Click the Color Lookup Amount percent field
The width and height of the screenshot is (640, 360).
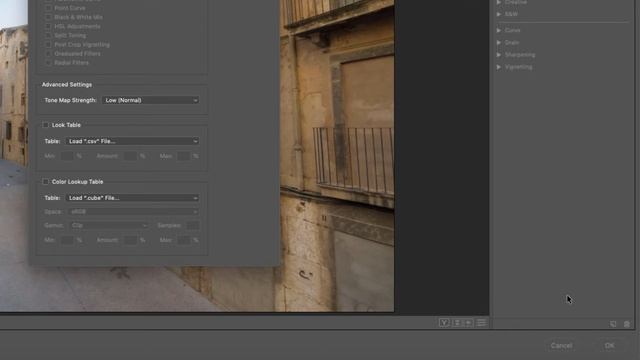click(x=130, y=240)
